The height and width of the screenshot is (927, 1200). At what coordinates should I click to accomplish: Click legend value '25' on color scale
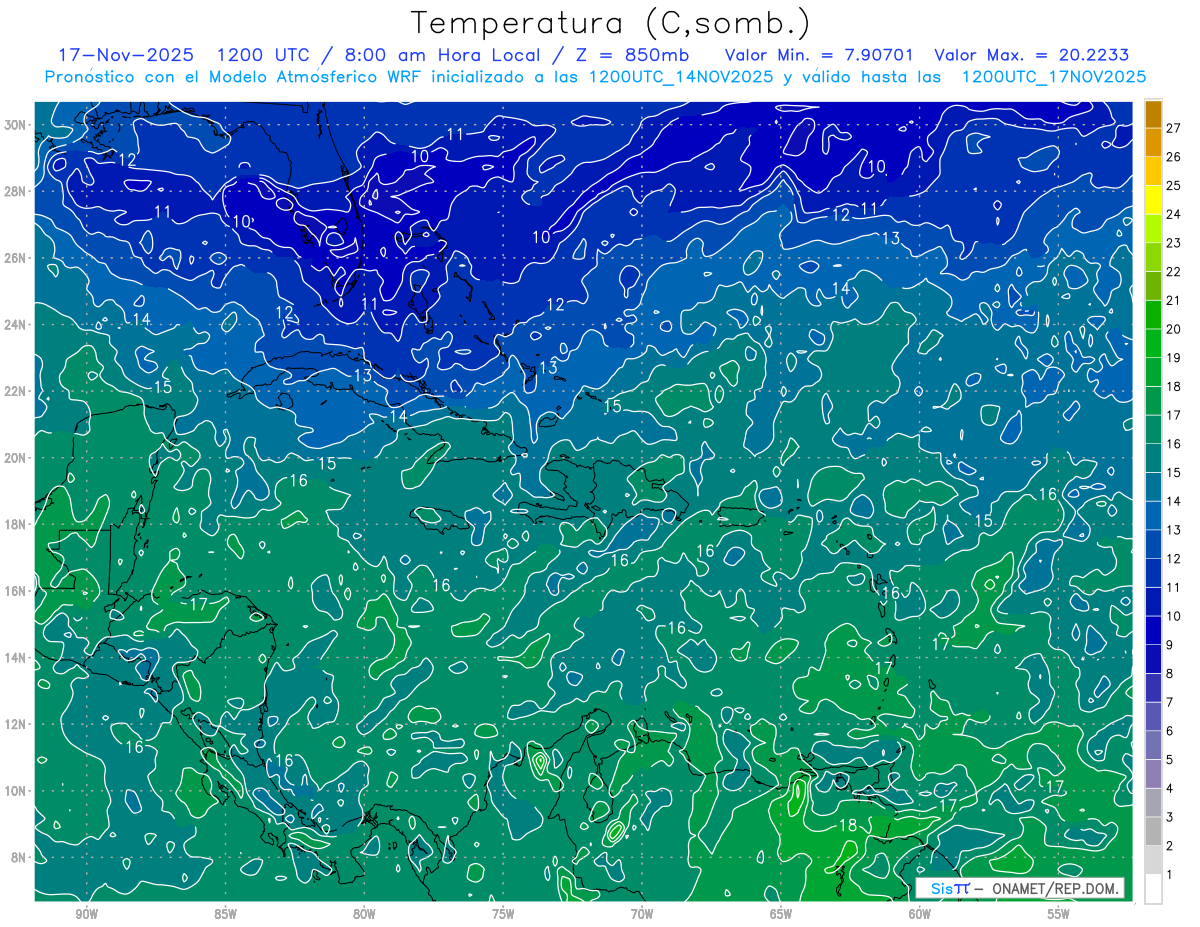pos(1174,185)
